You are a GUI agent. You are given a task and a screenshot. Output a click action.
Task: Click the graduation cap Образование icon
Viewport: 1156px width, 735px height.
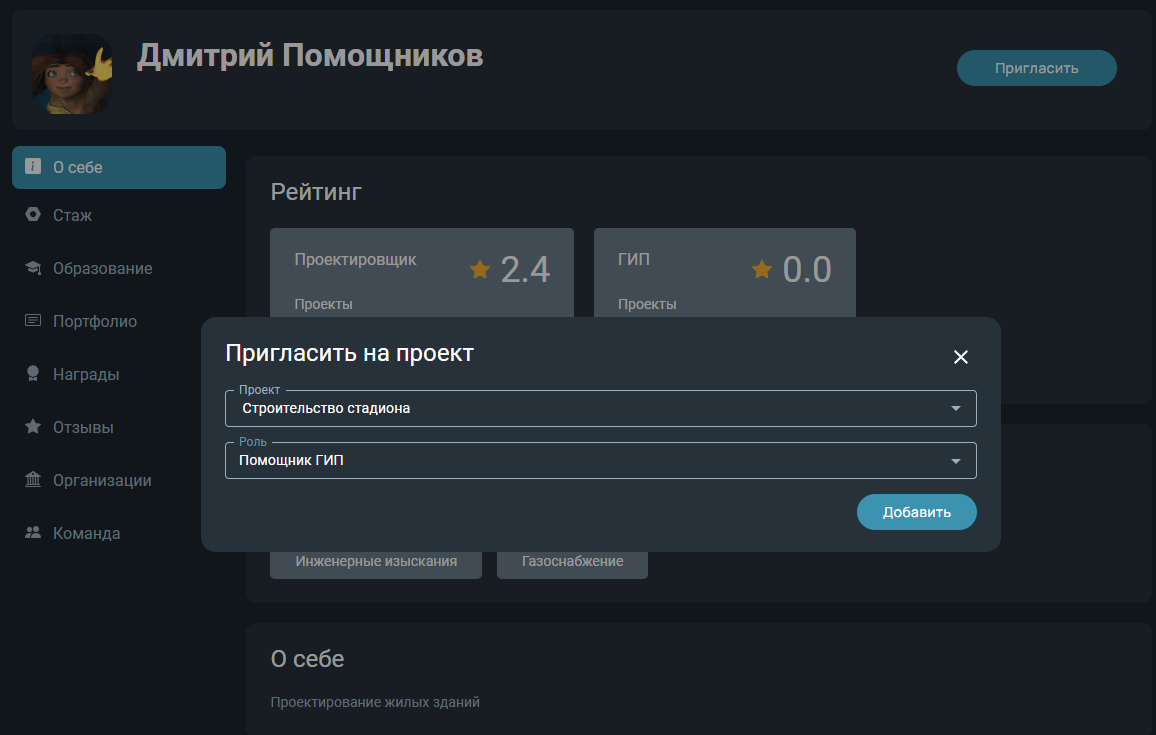33,268
